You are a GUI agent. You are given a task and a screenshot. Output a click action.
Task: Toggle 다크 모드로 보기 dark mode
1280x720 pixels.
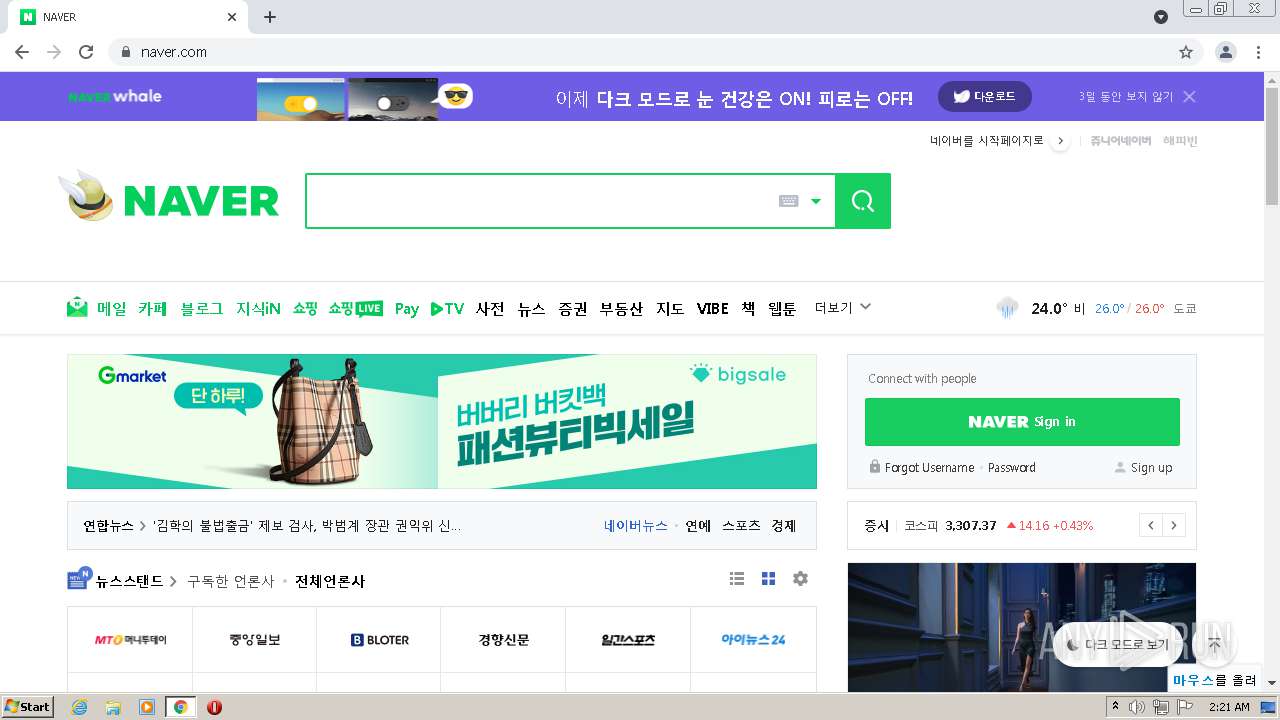tap(1117, 645)
